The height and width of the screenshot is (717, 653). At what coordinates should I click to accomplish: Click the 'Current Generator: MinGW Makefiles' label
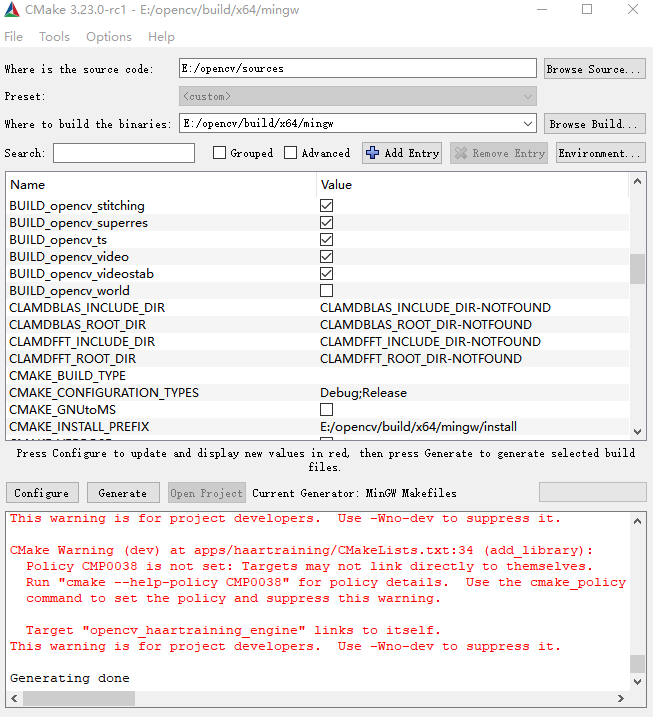354,493
